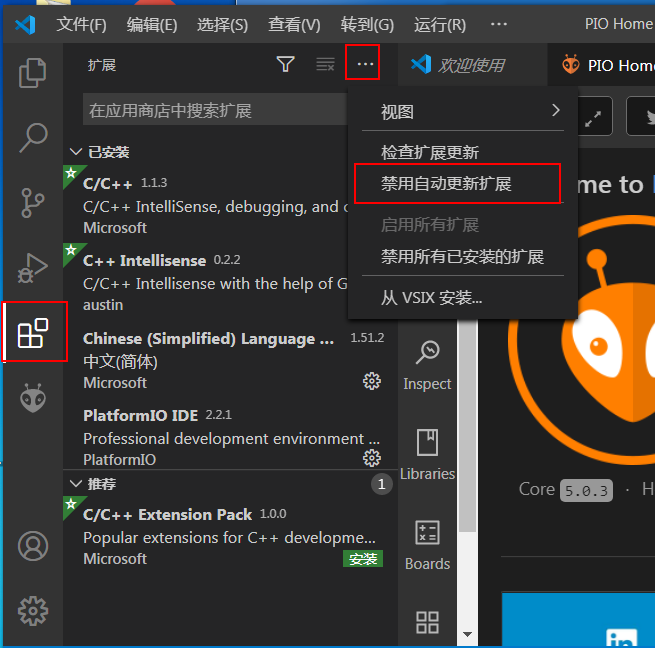Screen dimensions: 655x648
Task: Click the scrollbar down arrow in PIO Home
Action: (467, 634)
